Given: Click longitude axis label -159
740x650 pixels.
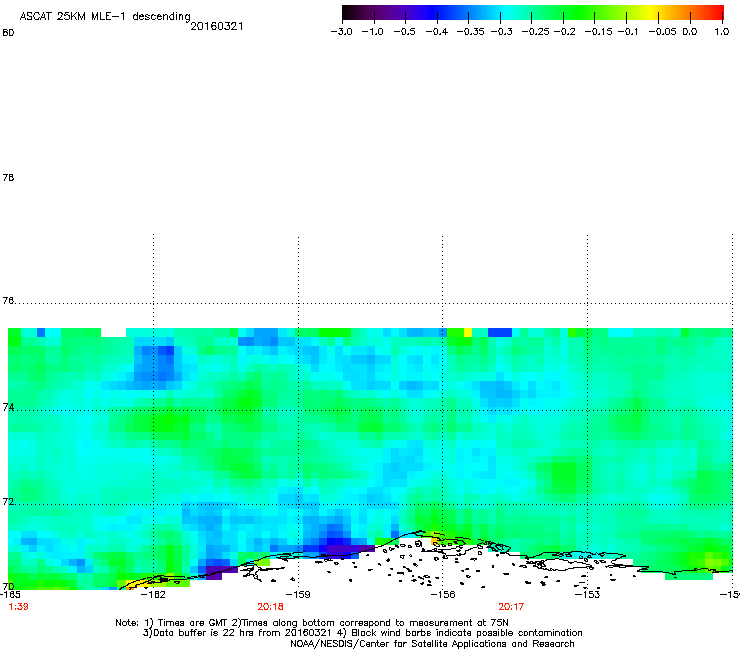Looking at the screenshot, I should (x=298, y=594).
